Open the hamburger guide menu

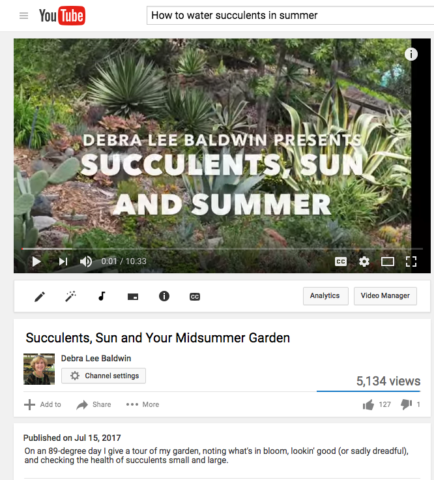point(24,16)
